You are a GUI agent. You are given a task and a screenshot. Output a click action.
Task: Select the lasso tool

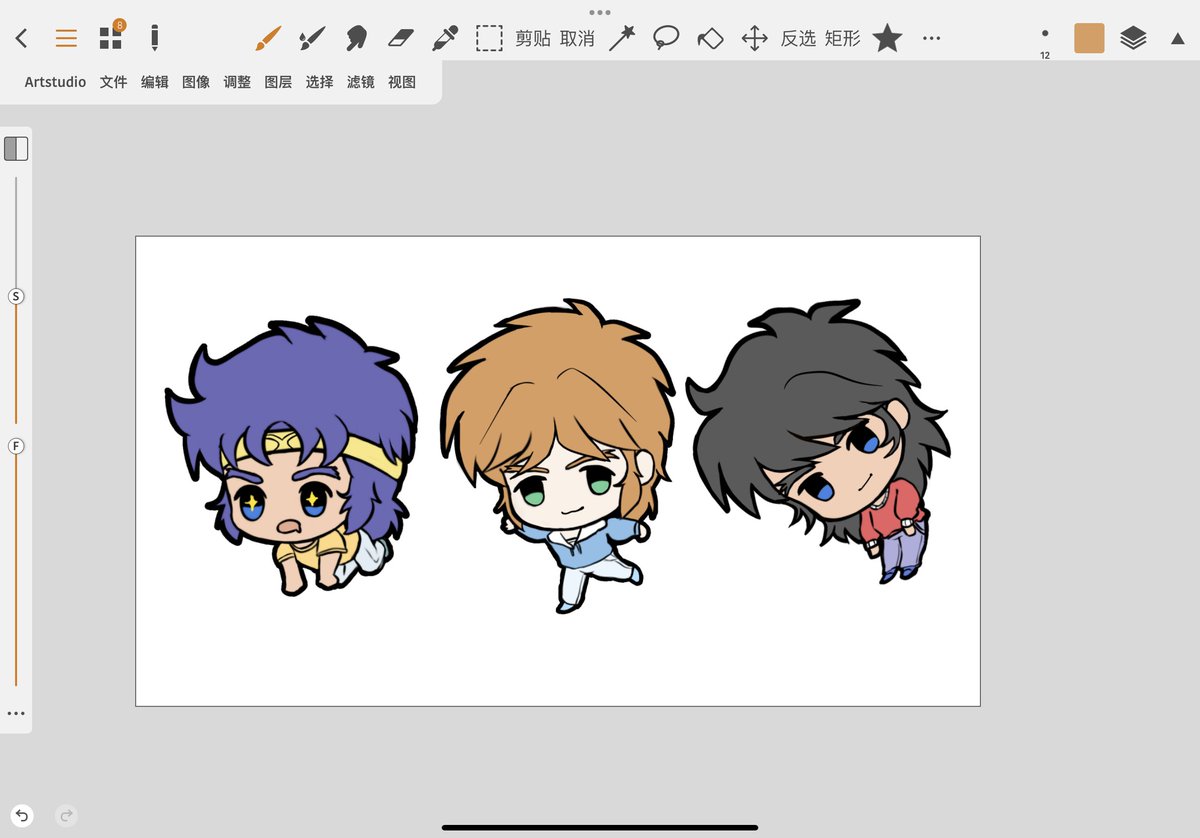tap(666, 38)
